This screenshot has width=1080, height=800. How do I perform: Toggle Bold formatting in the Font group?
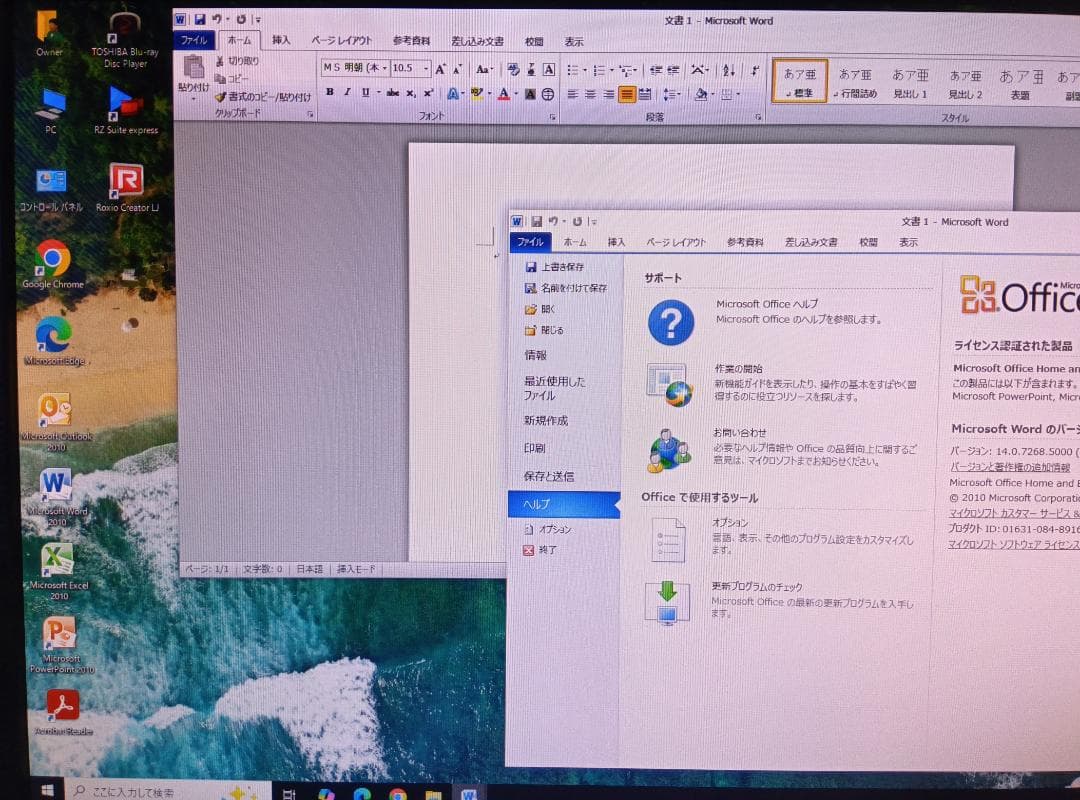click(330, 92)
